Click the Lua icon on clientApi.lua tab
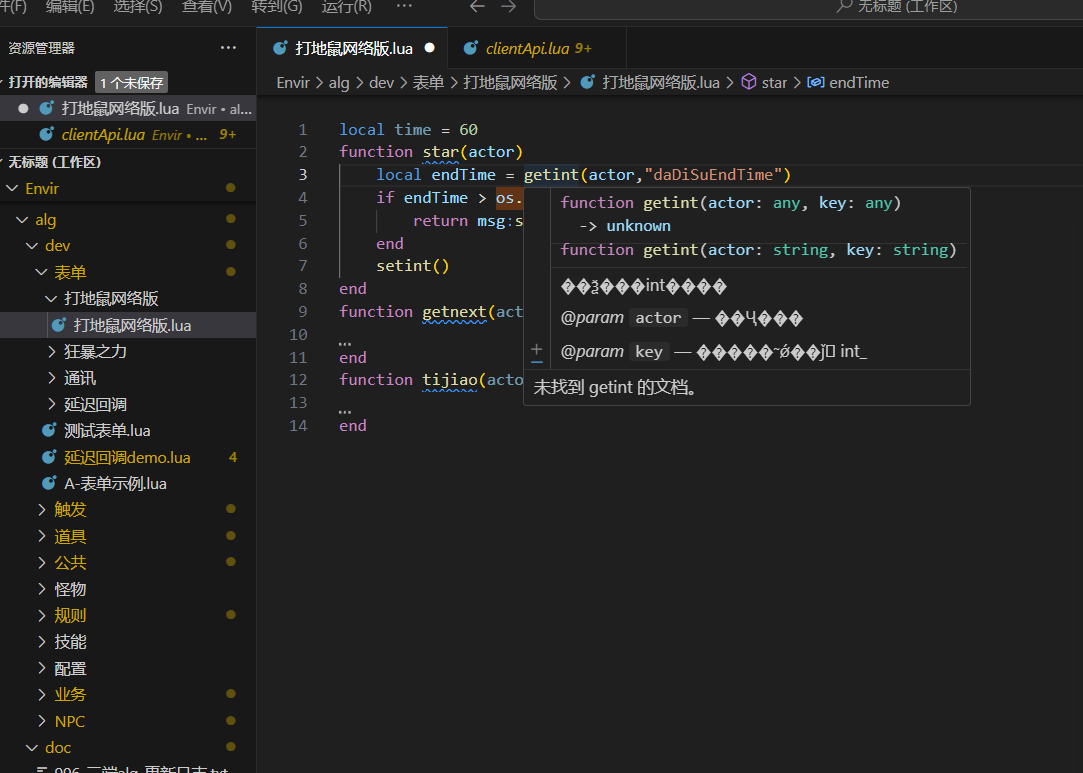This screenshot has height=773, width=1083. 470,48
